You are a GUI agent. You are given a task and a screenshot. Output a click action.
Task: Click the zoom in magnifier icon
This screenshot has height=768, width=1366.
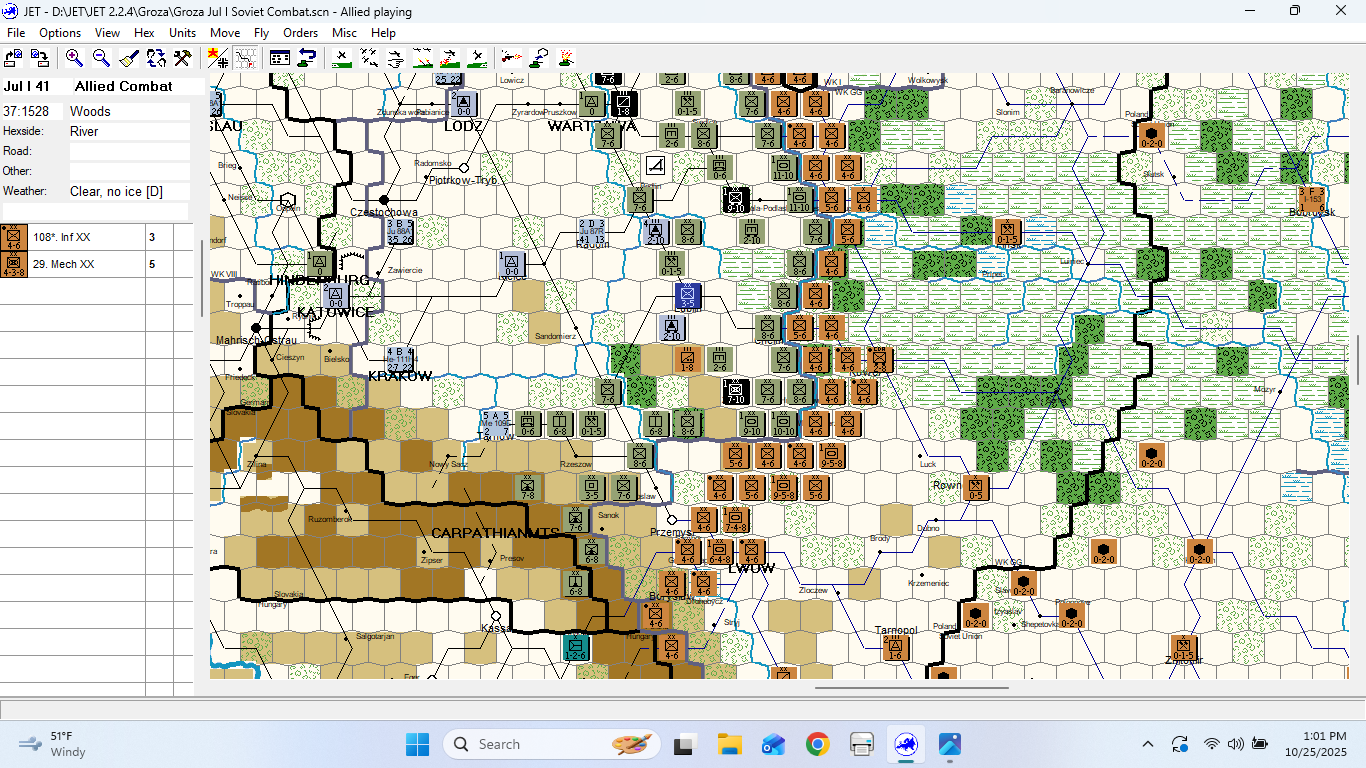click(x=74, y=57)
